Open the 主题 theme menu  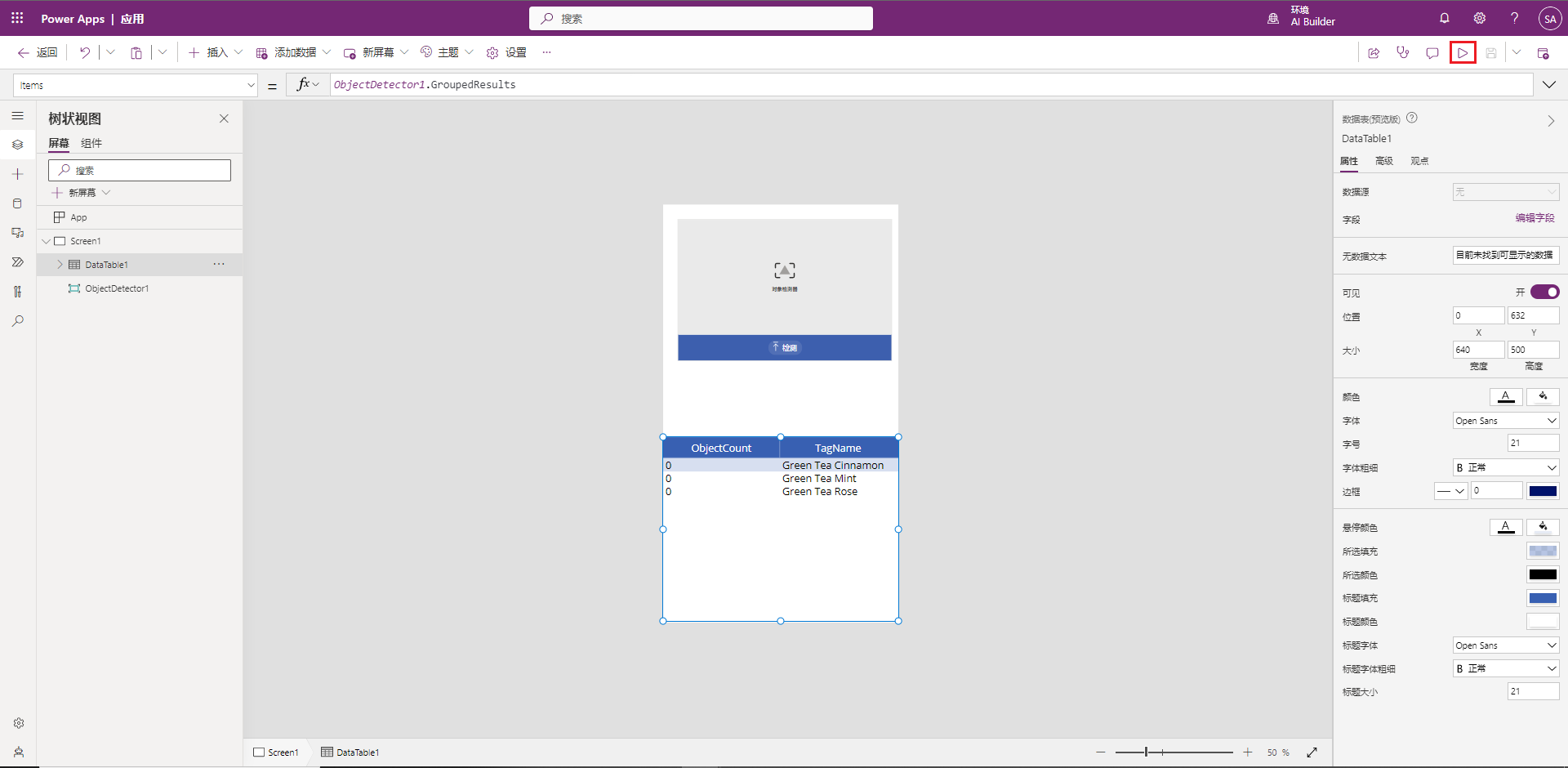[447, 52]
